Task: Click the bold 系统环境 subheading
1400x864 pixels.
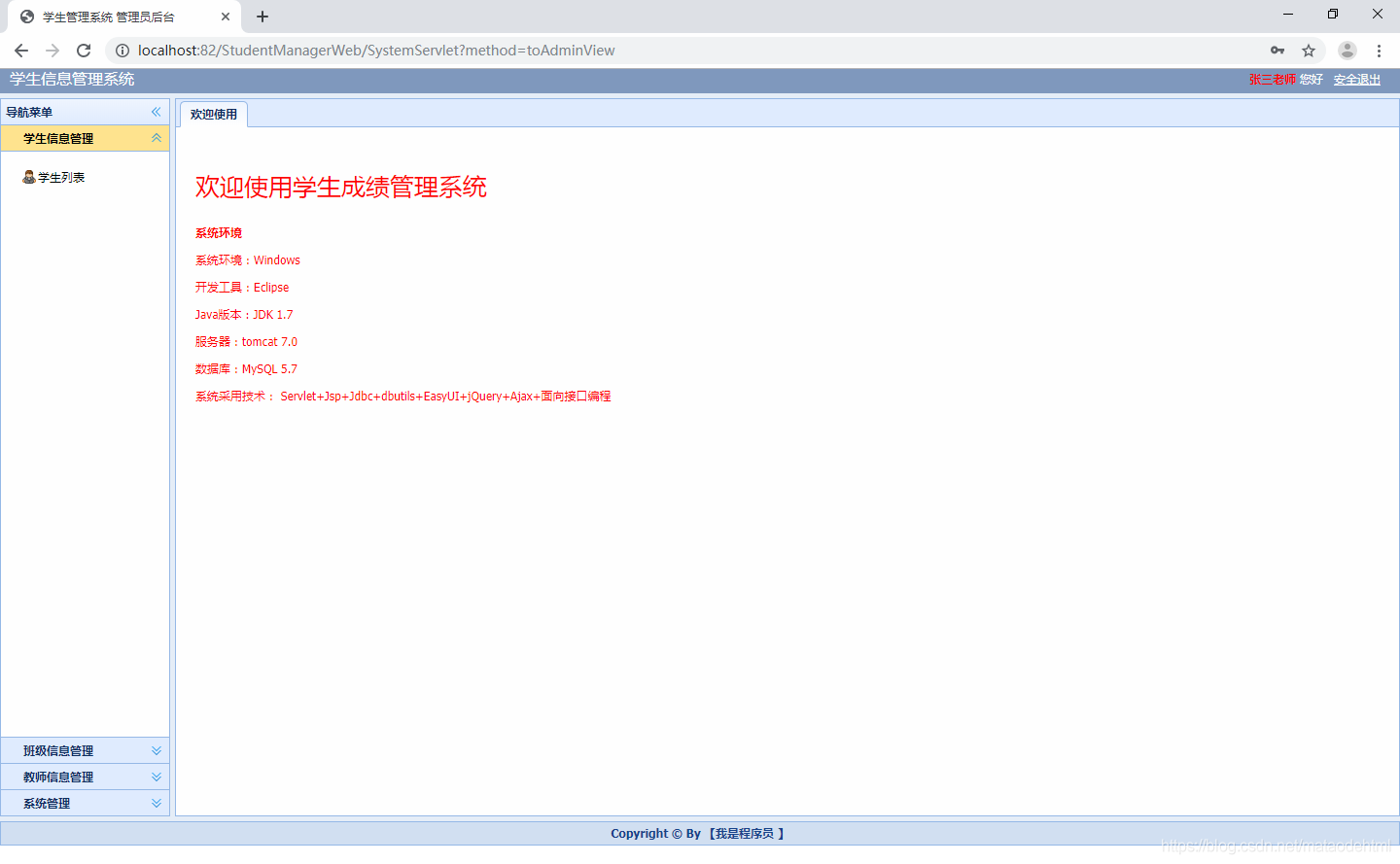Action: point(219,233)
